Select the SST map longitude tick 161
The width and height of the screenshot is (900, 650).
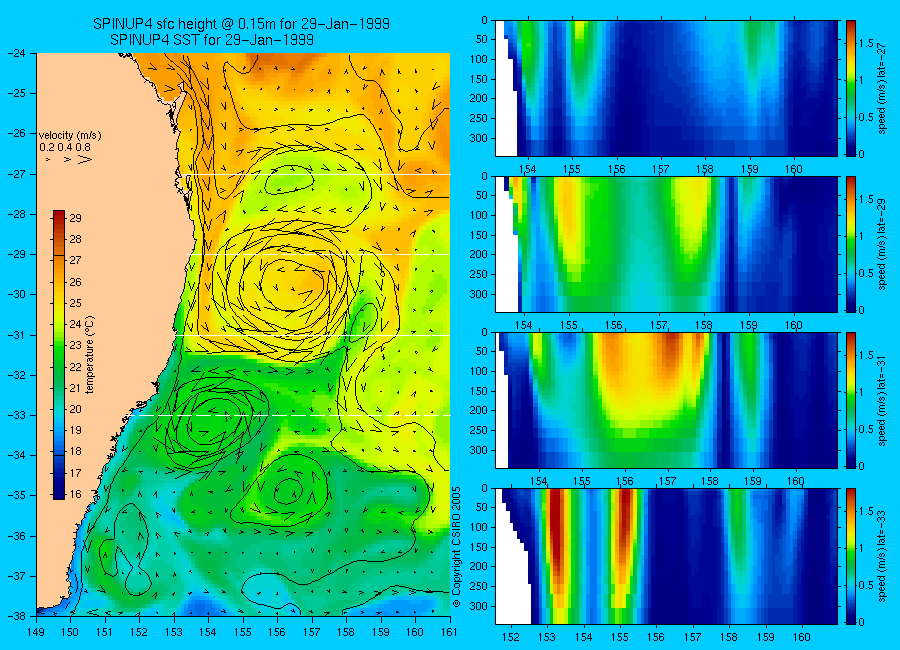[x=449, y=632]
